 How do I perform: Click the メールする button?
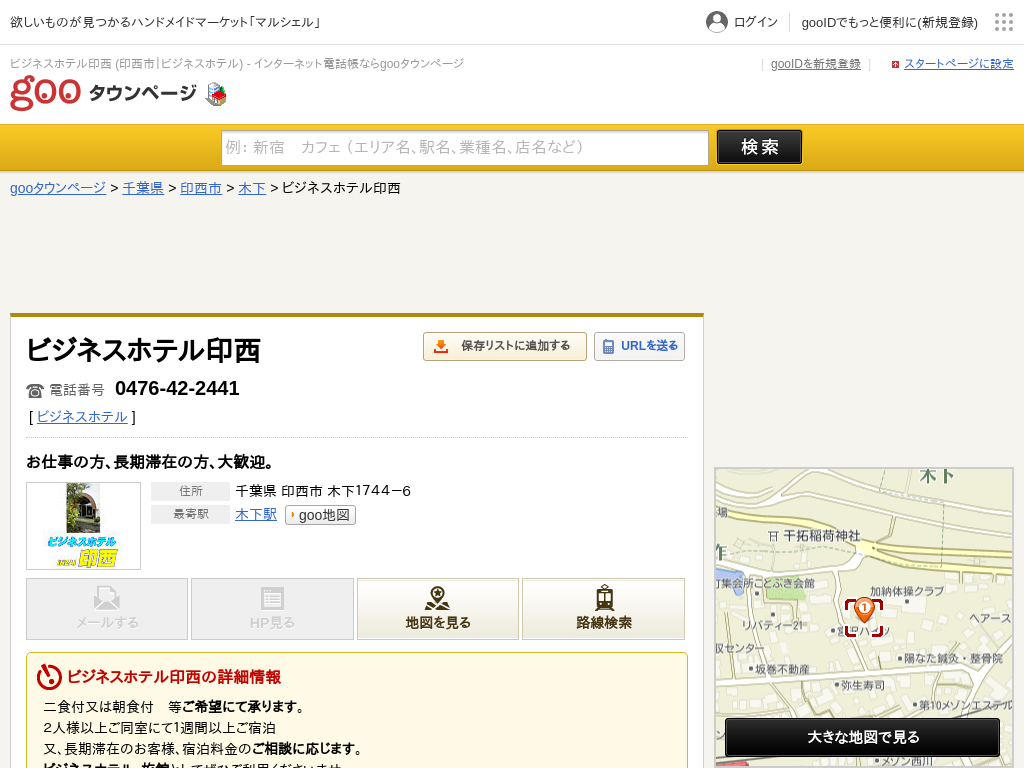click(x=107, y=609)
